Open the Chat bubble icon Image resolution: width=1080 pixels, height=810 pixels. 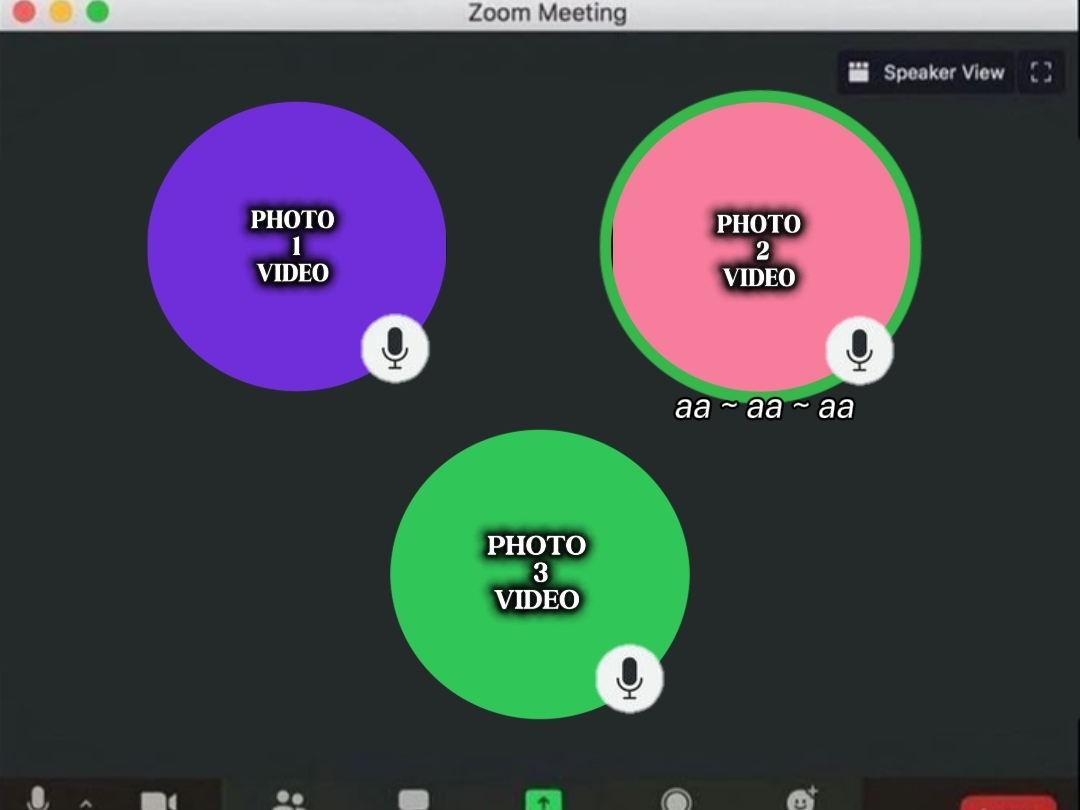(413, 800)
